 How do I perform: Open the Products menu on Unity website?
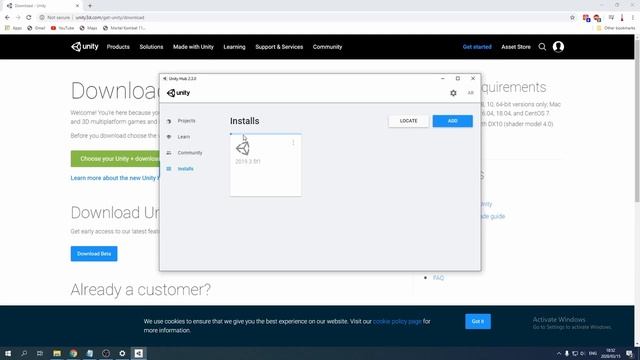point(118,47)
